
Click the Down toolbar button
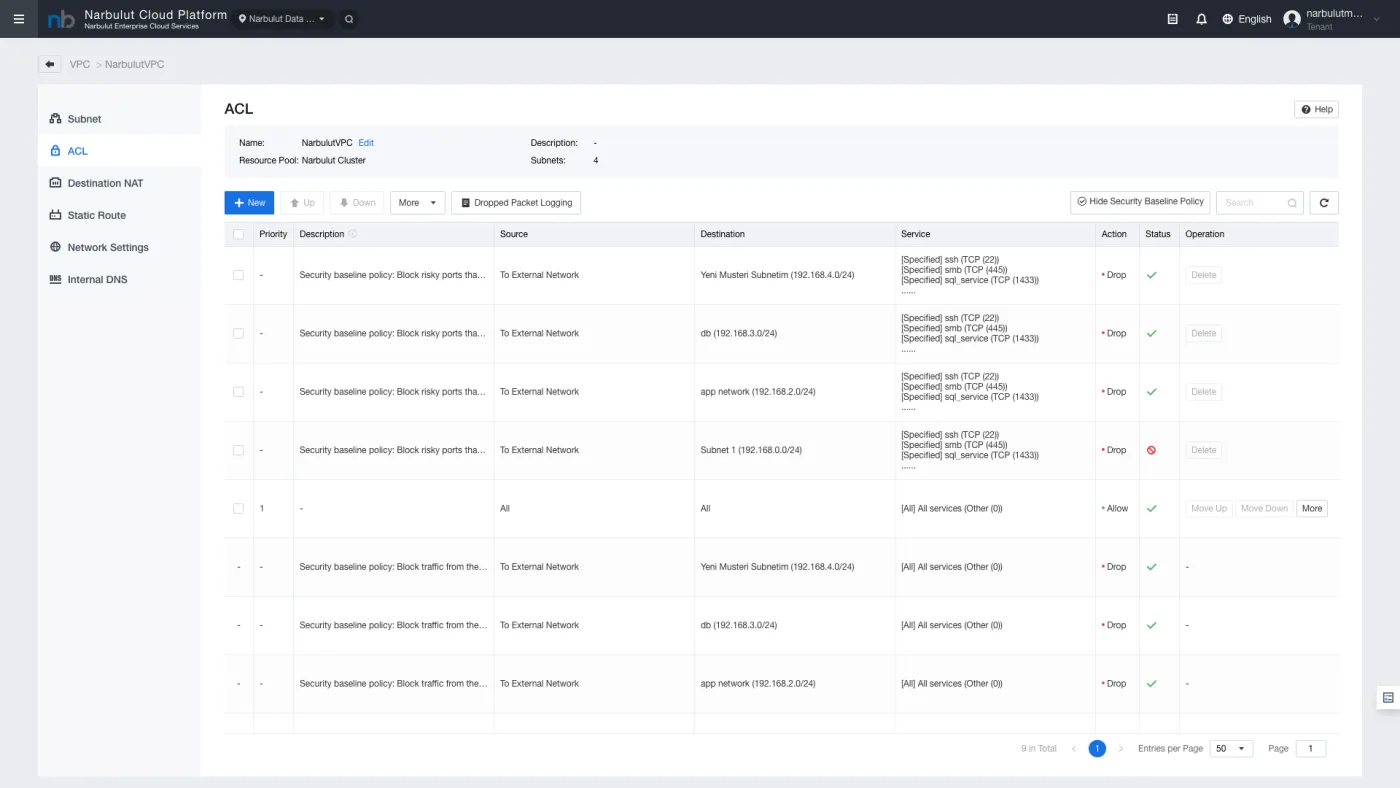[x=357, y=203]
